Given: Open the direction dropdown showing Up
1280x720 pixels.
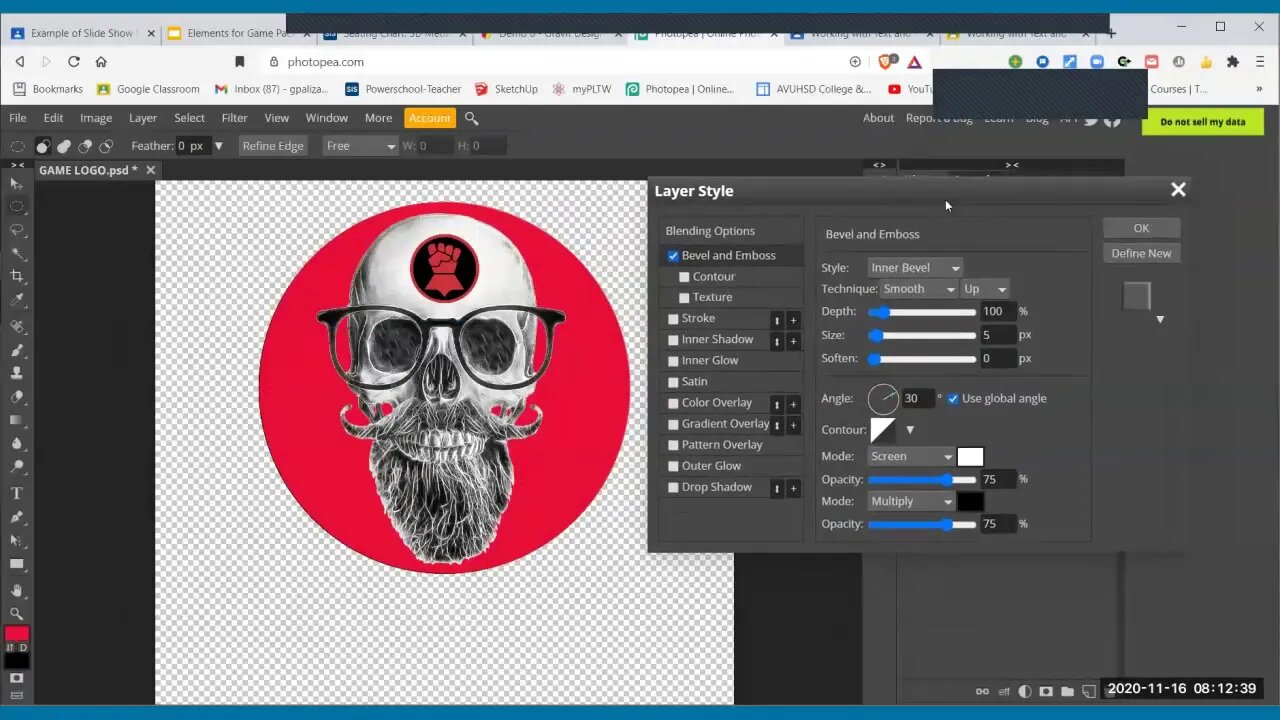Looking at the screenshot, I should pyautogui.click(x=984, y=289).
